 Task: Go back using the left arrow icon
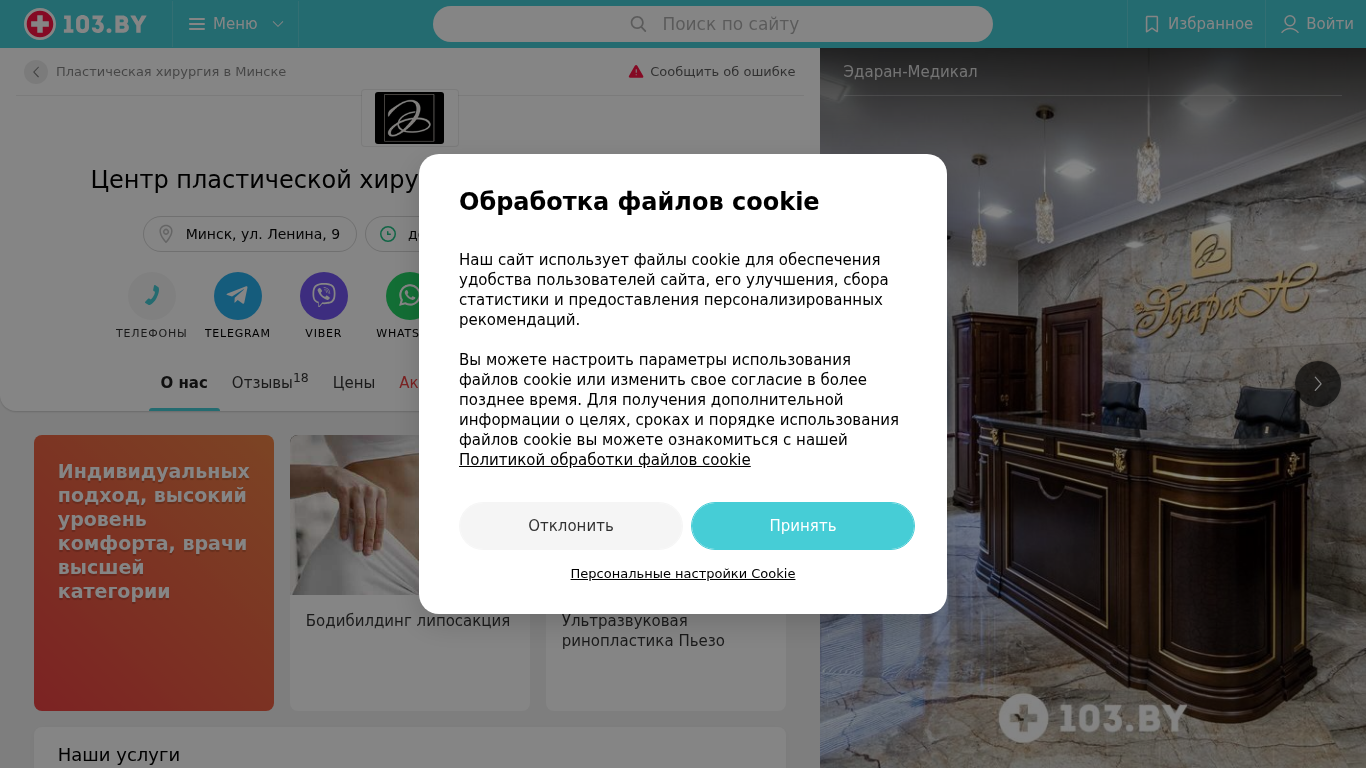click(x=36, y=72)
